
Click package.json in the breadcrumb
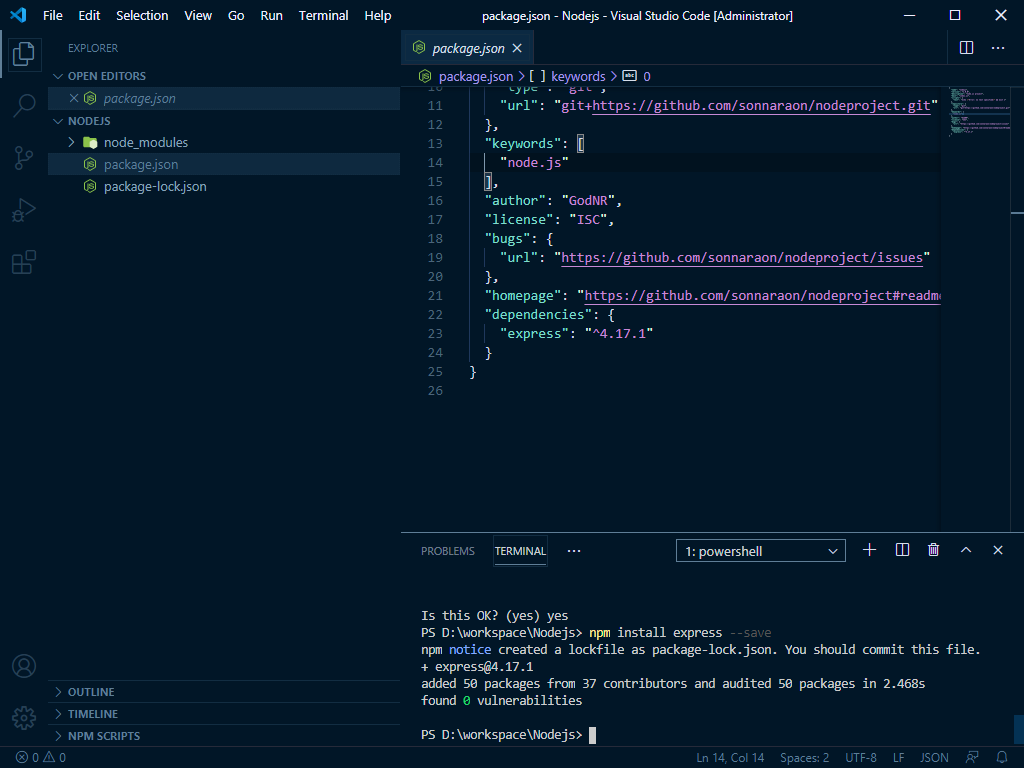tap(475, 76)
